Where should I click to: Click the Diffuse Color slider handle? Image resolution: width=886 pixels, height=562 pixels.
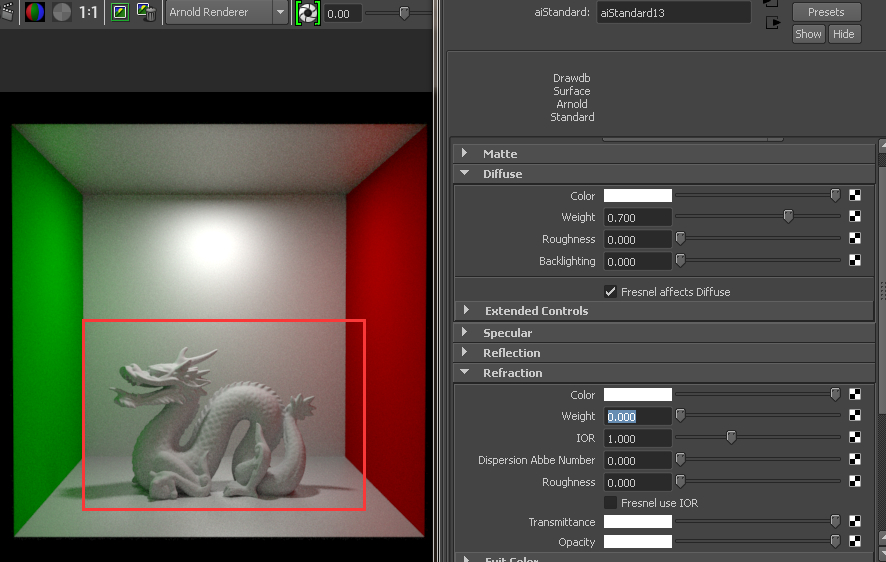pos(835,195)
